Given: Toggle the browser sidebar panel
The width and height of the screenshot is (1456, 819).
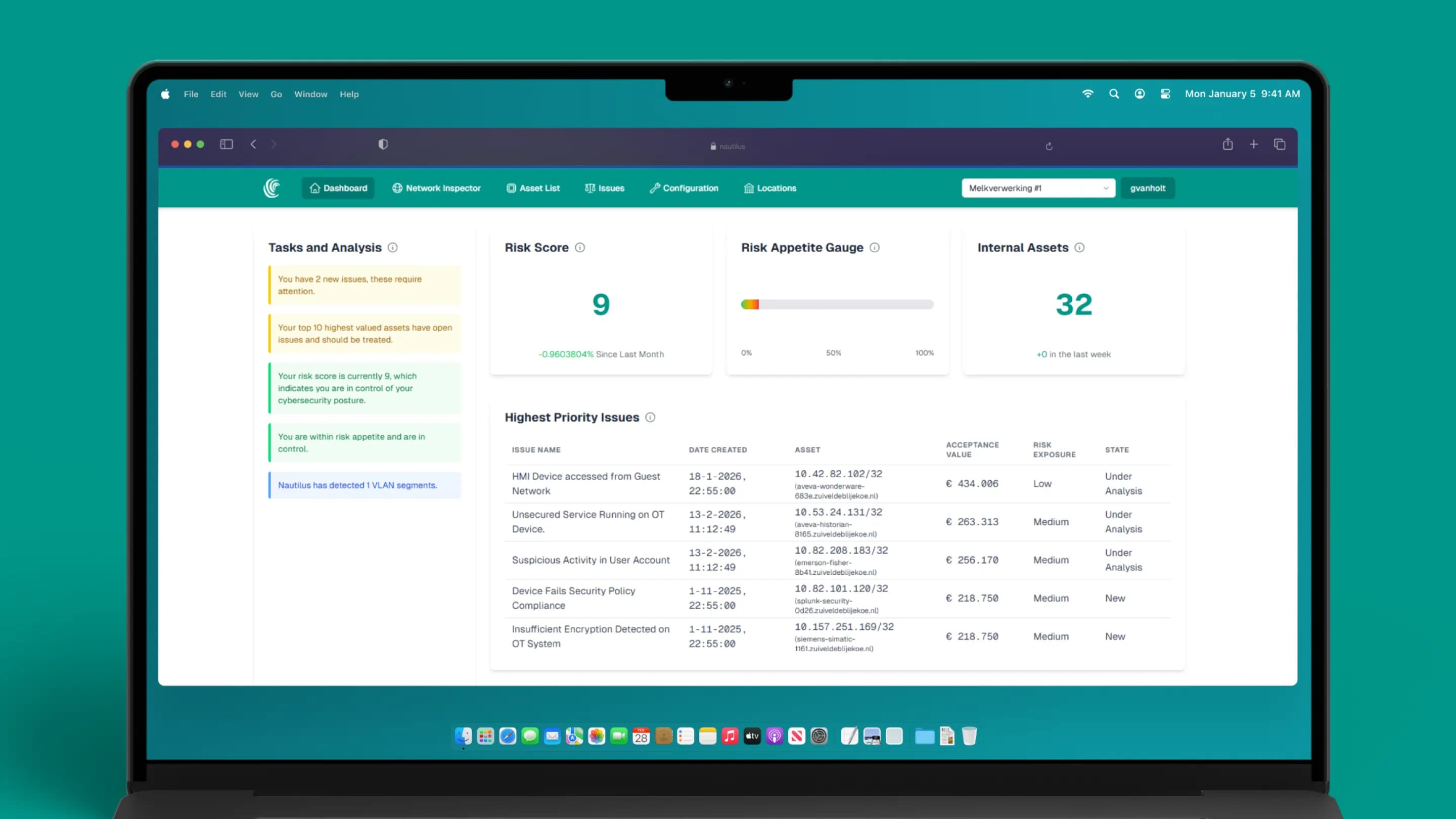Looking at the screenshot, I should [x=226, y=145].
